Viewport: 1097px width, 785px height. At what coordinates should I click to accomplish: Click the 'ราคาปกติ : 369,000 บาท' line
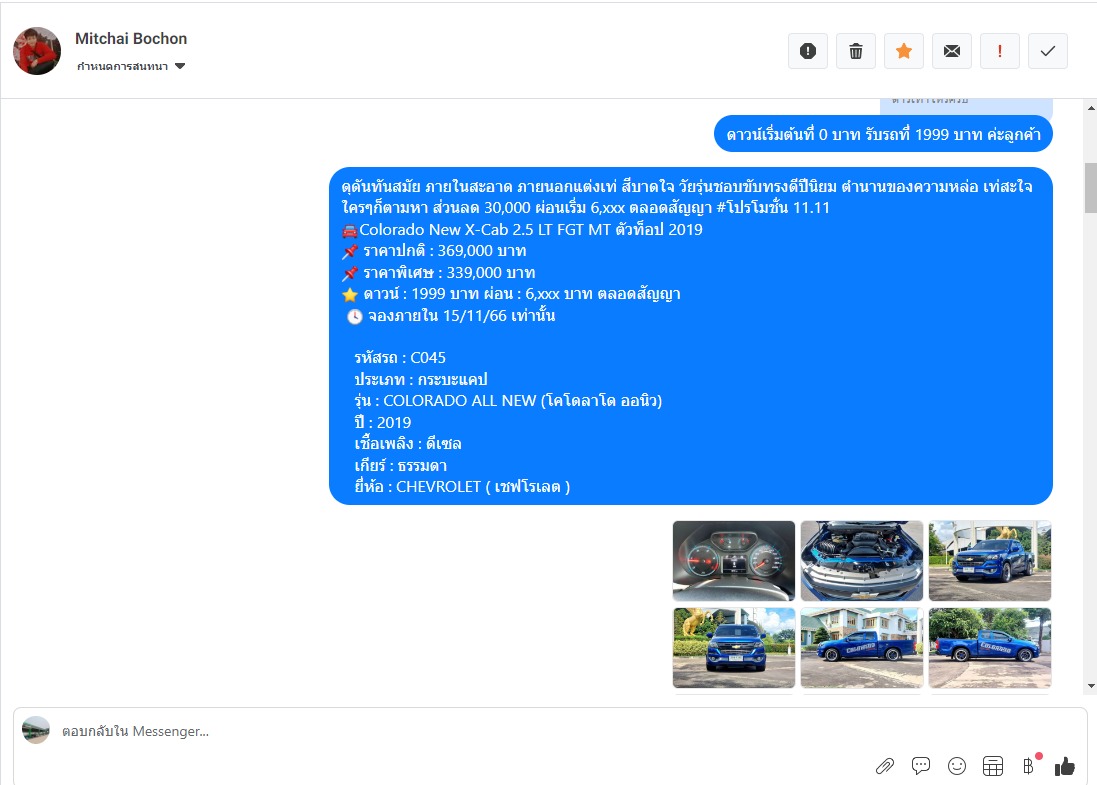pos(434,250)
